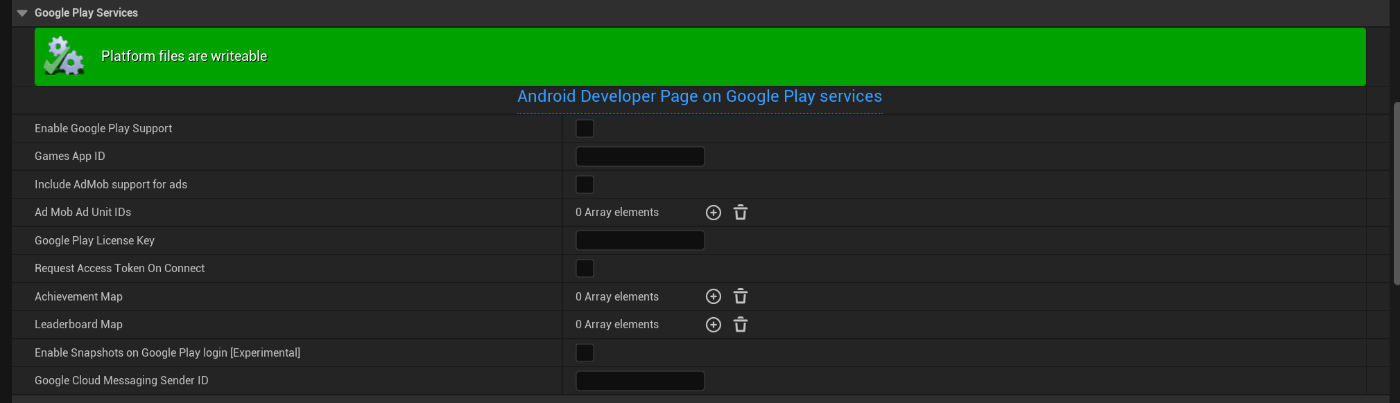The height and width of the screenshot is (403, 1400).
Task: Remove all Ad Mob Ad Unit IDs elements
Action: point(740,212)
